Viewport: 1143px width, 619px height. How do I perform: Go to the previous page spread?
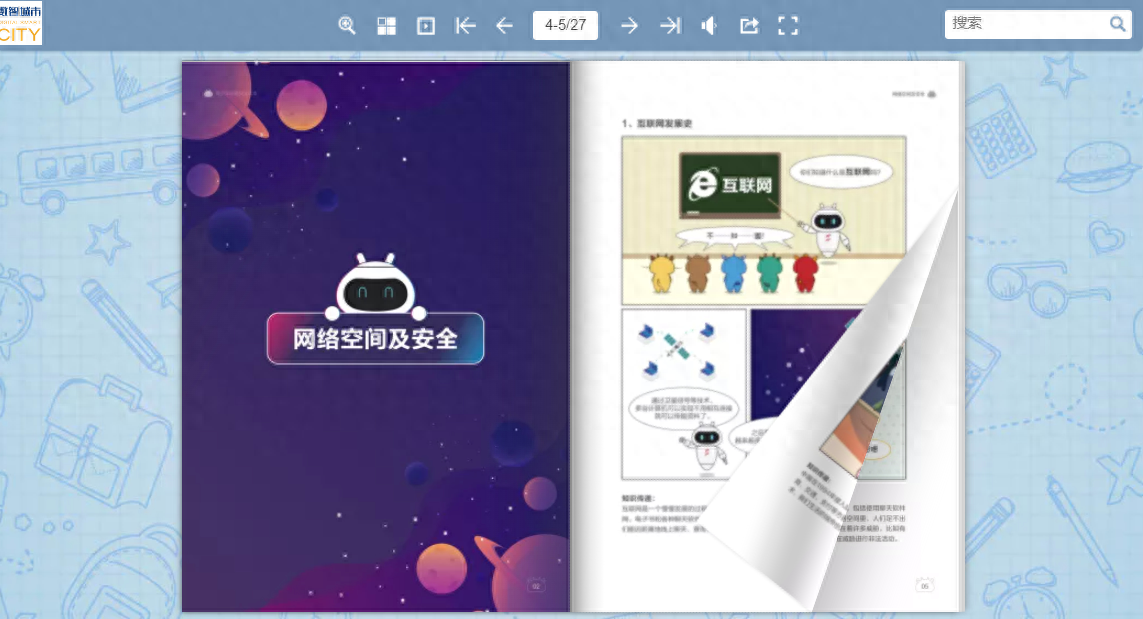(x=504, y=25)
